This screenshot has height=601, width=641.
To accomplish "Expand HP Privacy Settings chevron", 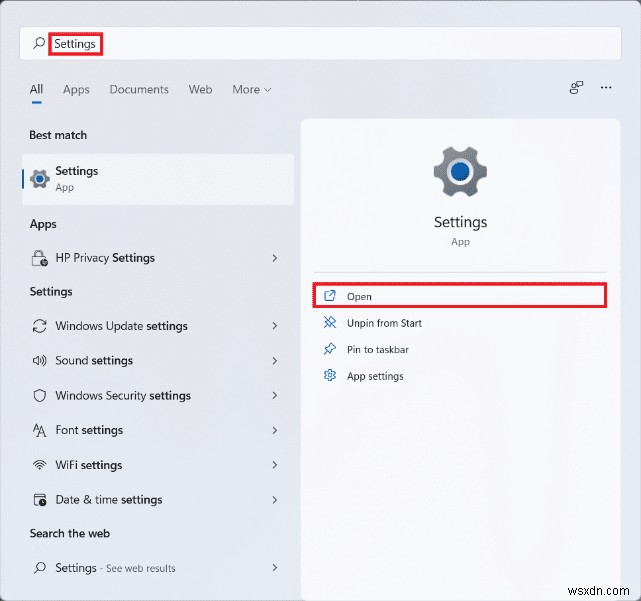I will [x=275, y=258].
